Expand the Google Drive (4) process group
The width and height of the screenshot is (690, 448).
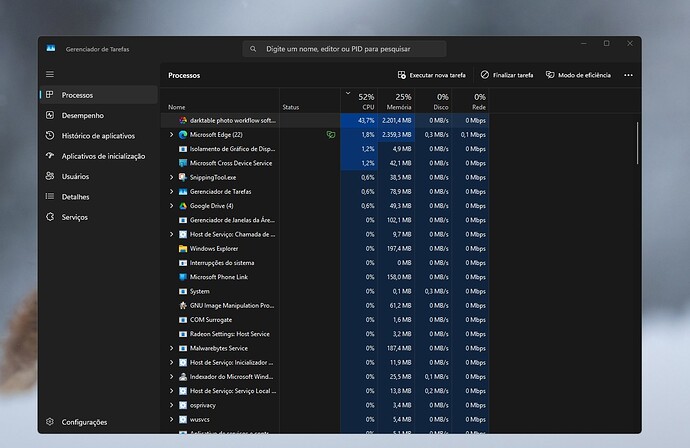point(171,205)
